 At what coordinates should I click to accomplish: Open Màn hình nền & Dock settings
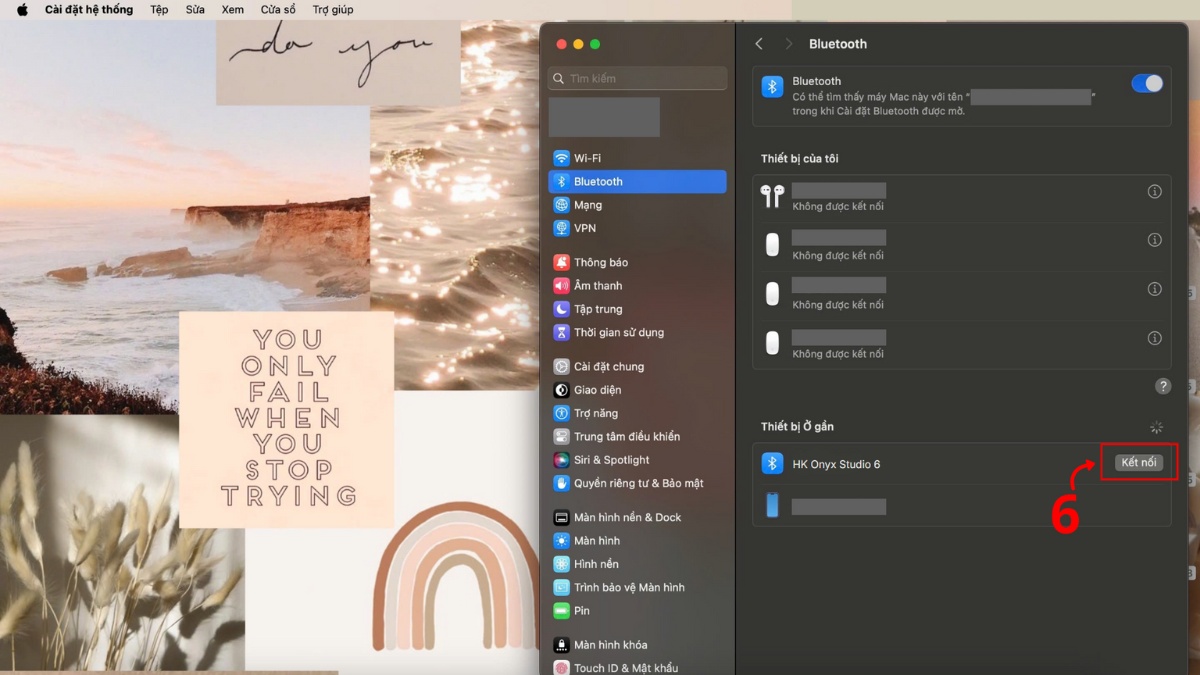pyautogui.click(x=562, y=516)
